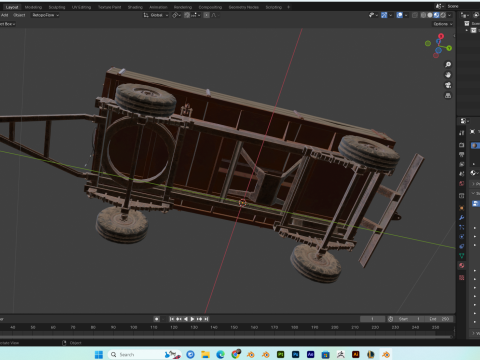Image resolution: width=480 pixels, height=360 pixels.
Task: Open the Select Box tool dropdown
Action: (x=7, y=24)
